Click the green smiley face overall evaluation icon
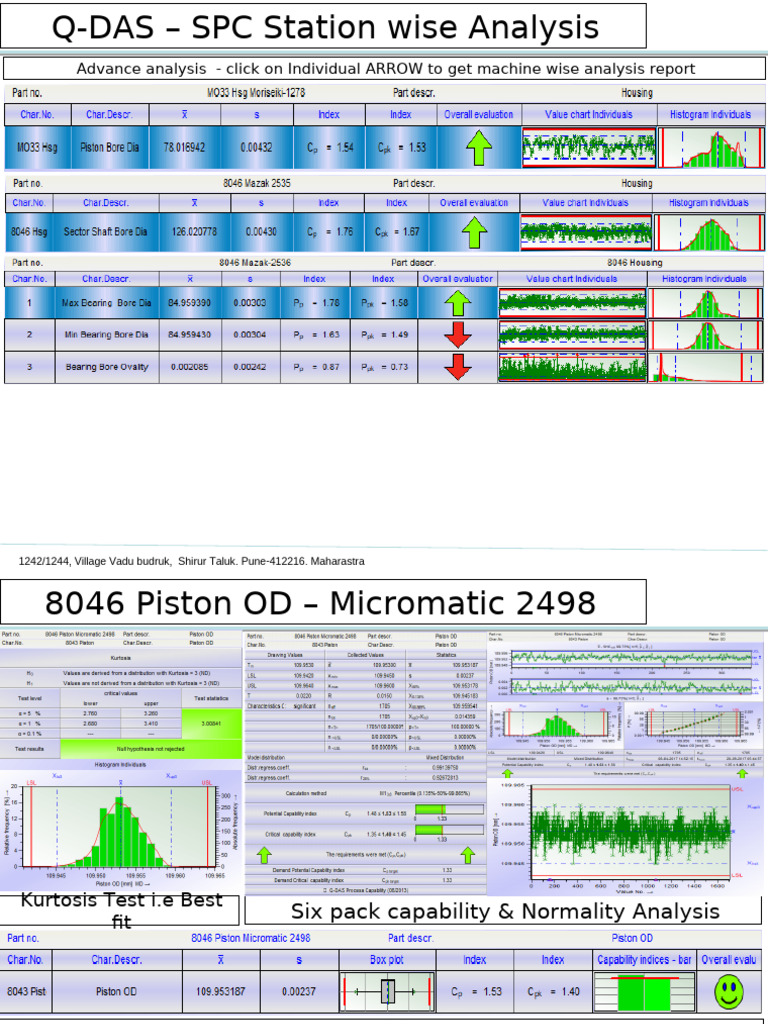768x1024 pixels. 729,991
